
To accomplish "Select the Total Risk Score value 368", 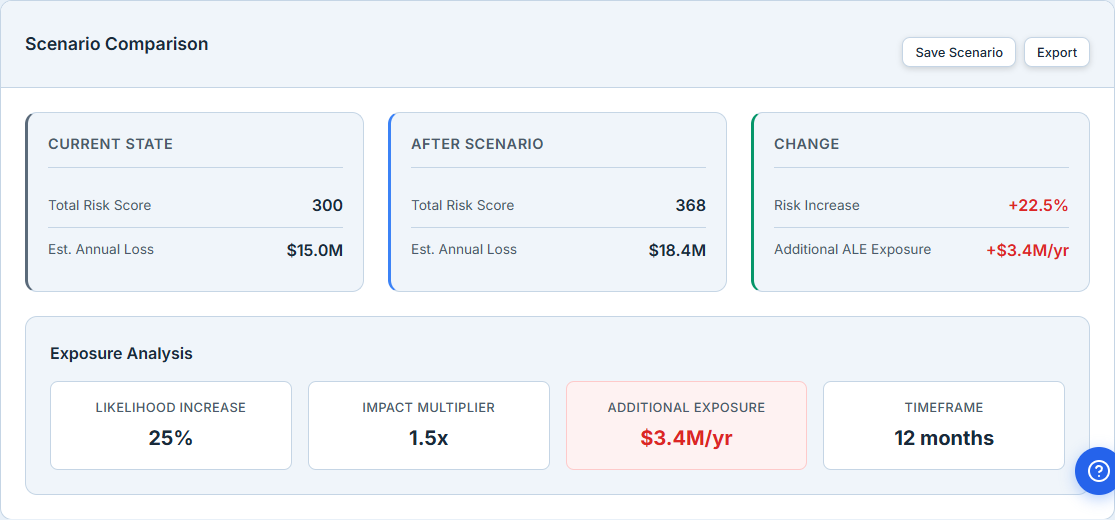I will click(690, 206).
